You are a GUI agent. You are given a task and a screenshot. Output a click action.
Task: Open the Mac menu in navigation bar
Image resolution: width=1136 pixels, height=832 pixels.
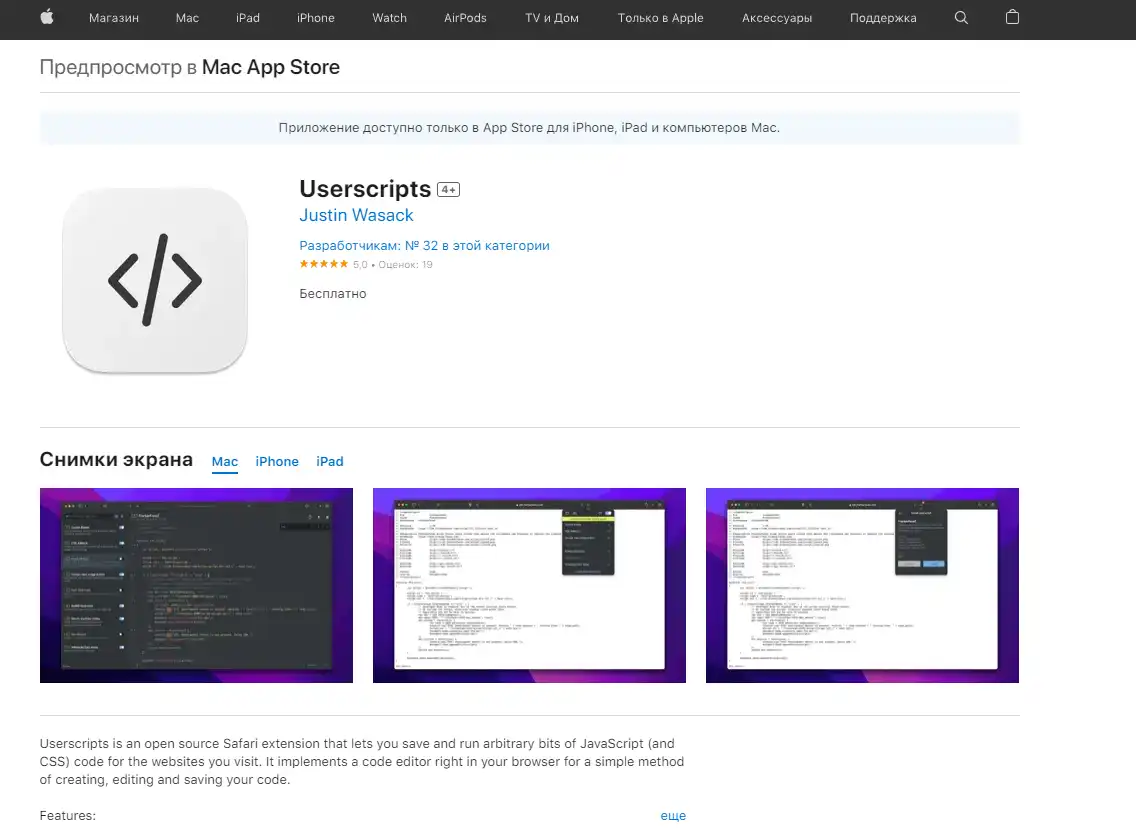point(187,17)
